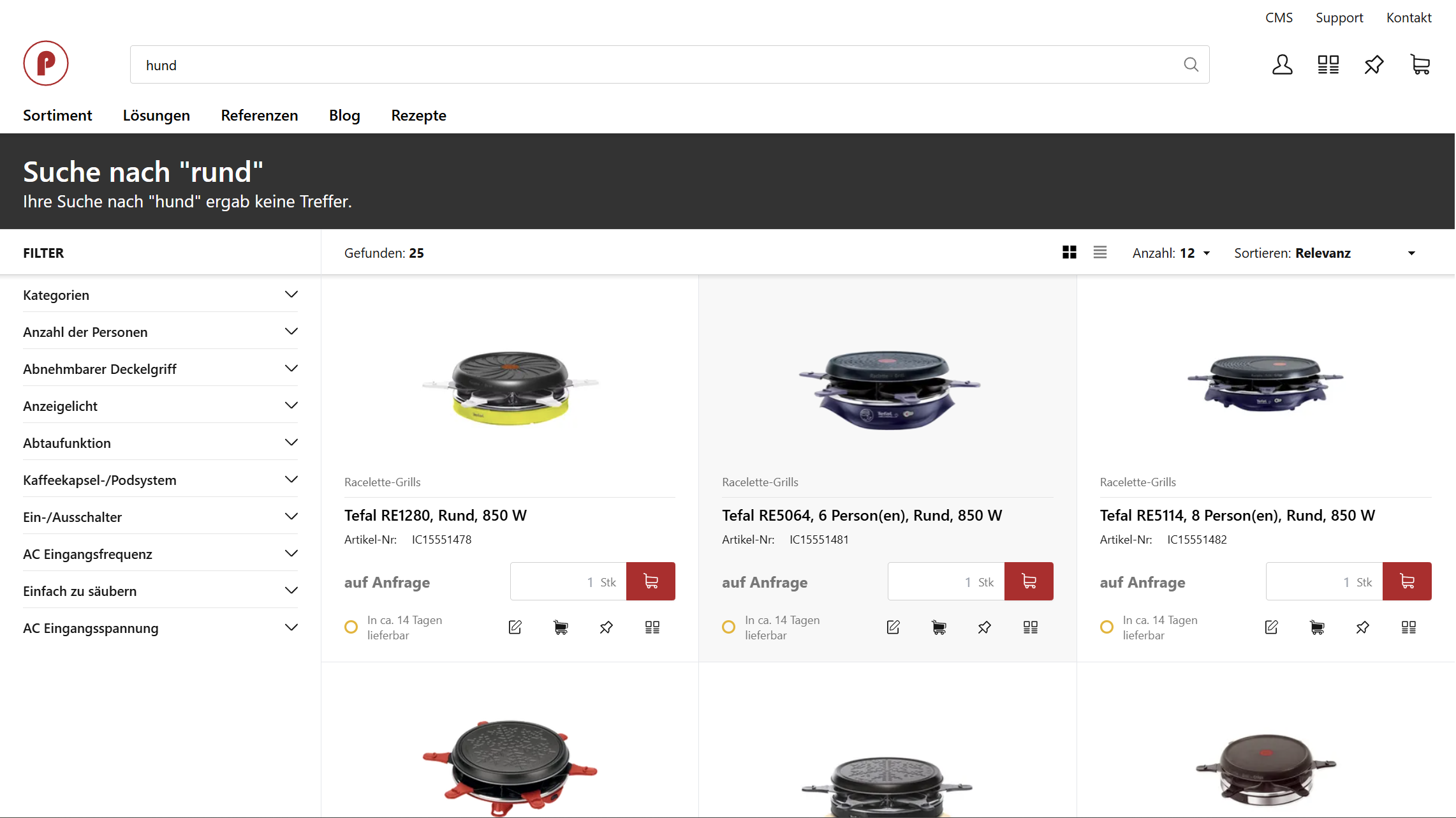This screenshot has height=818, width=1456.
Task: Open Tefal RE1280, Rund, 850 W title
Action: pyautogui.click(x=436, y=515)
